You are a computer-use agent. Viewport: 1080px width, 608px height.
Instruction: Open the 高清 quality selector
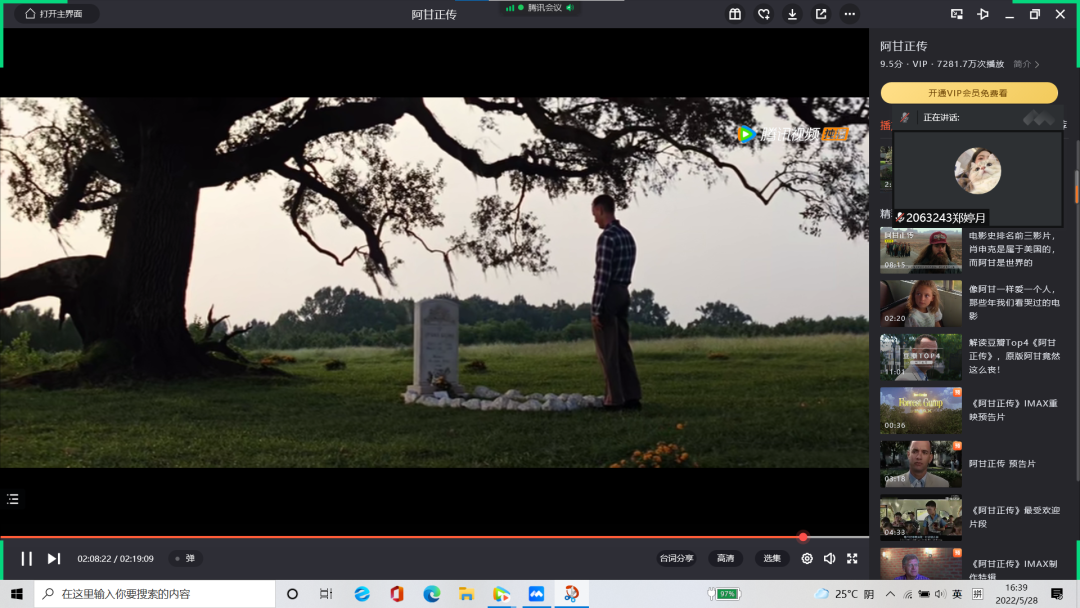click(725, 558)
